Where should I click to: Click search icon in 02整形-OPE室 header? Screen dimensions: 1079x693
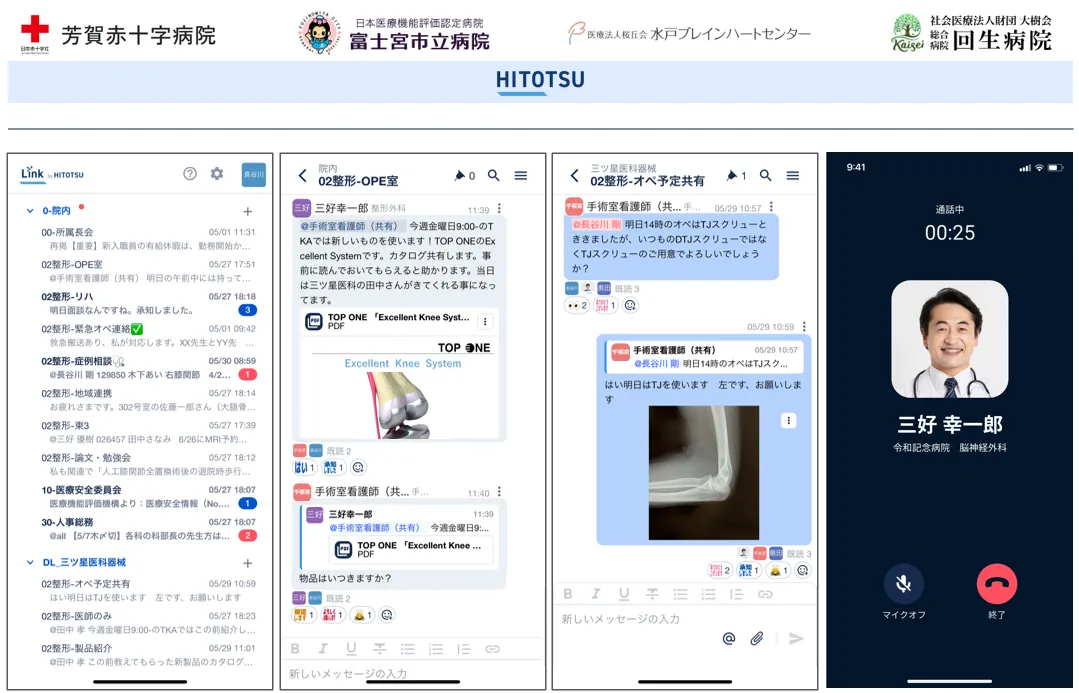494,176
